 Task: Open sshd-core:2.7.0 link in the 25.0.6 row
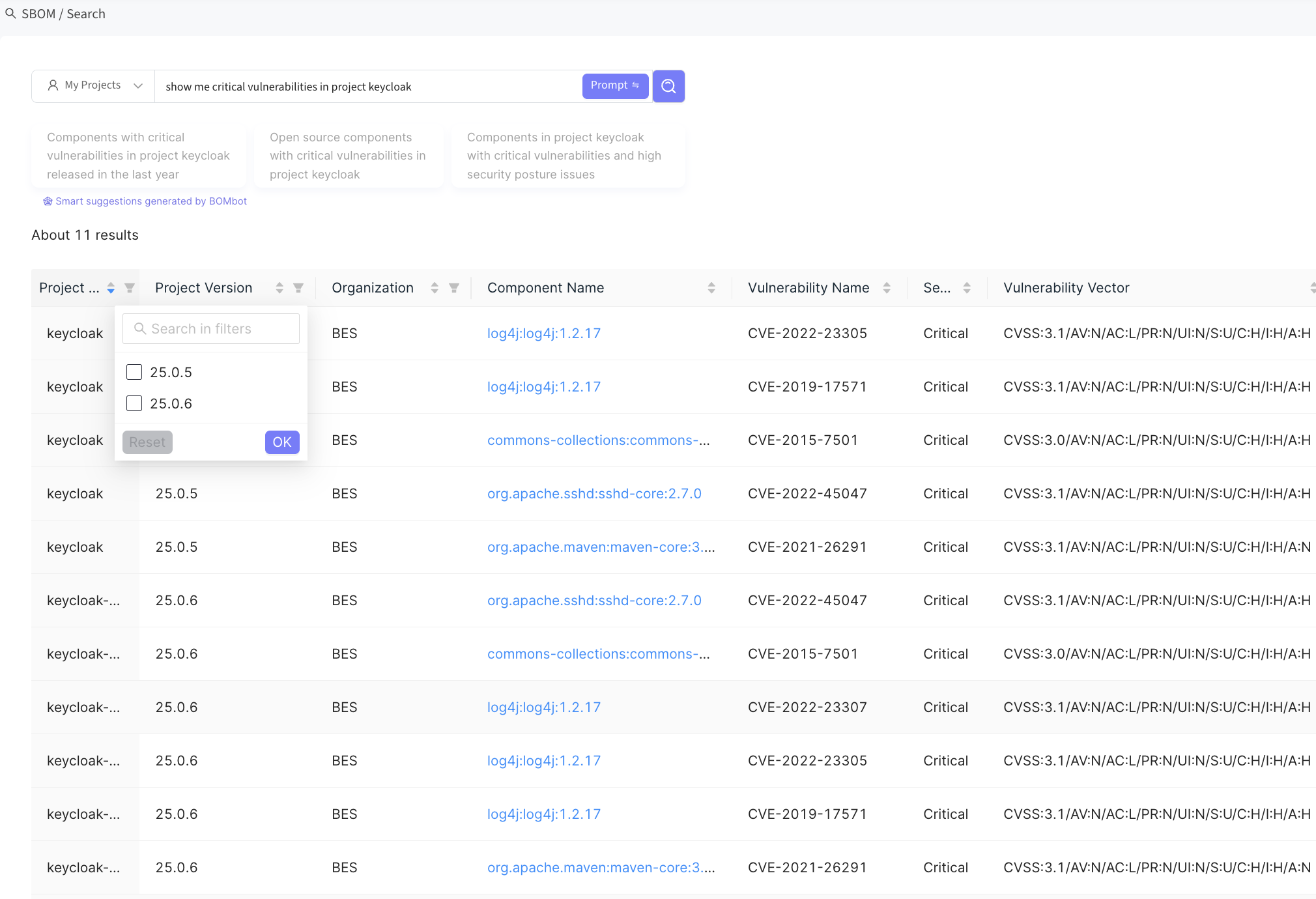(594, 601)
